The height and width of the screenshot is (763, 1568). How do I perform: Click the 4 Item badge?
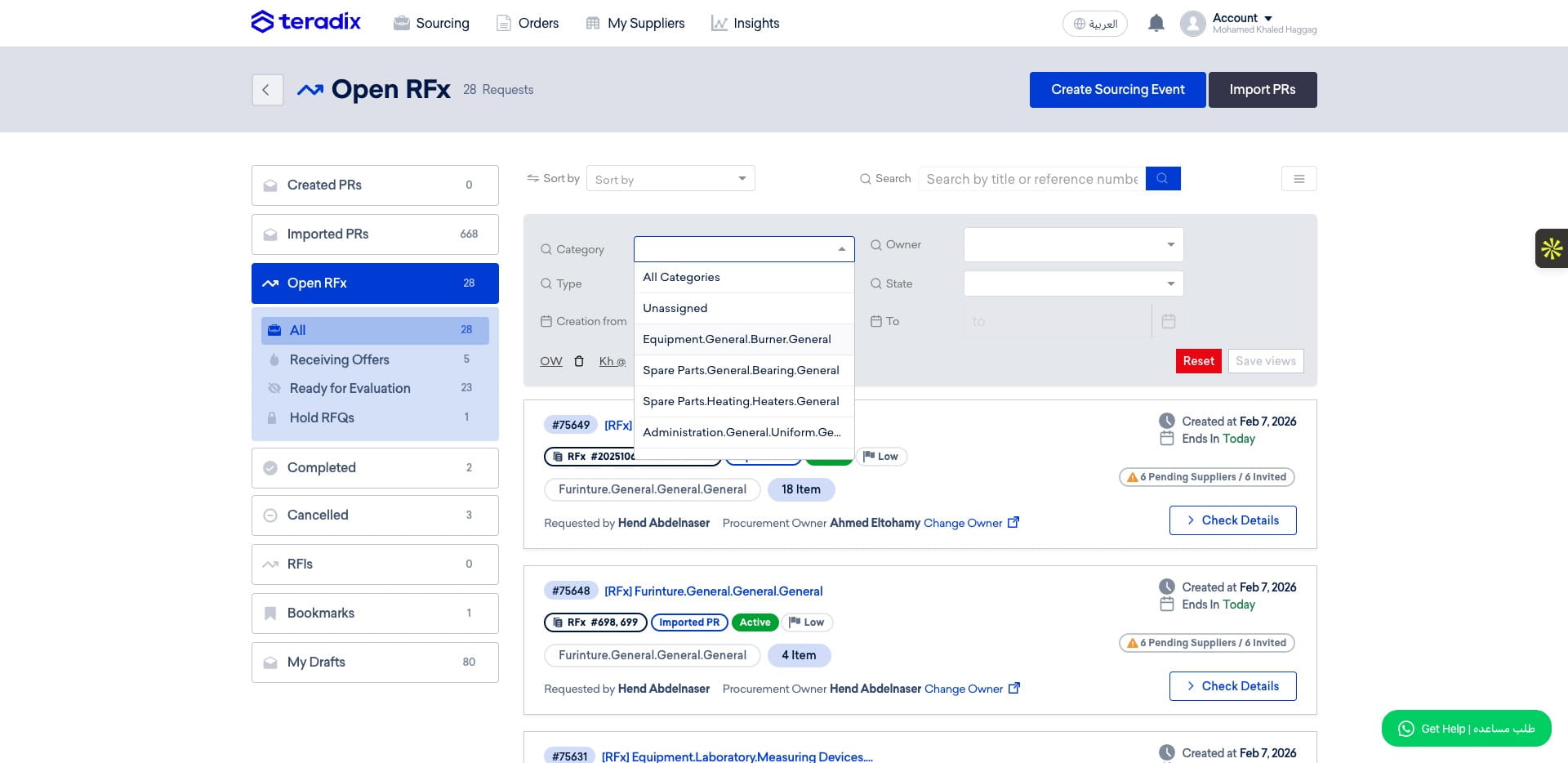pyautogui.click(x=798, y=655)
